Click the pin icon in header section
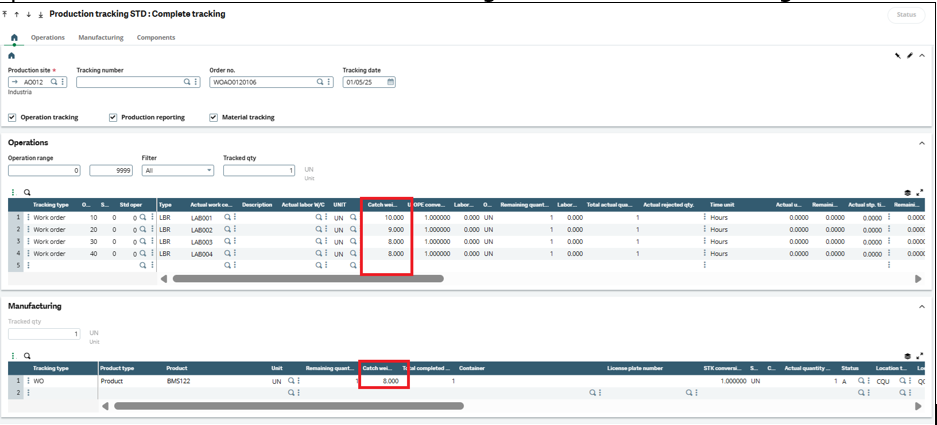The image size is (937, 425). pos(898,56)
